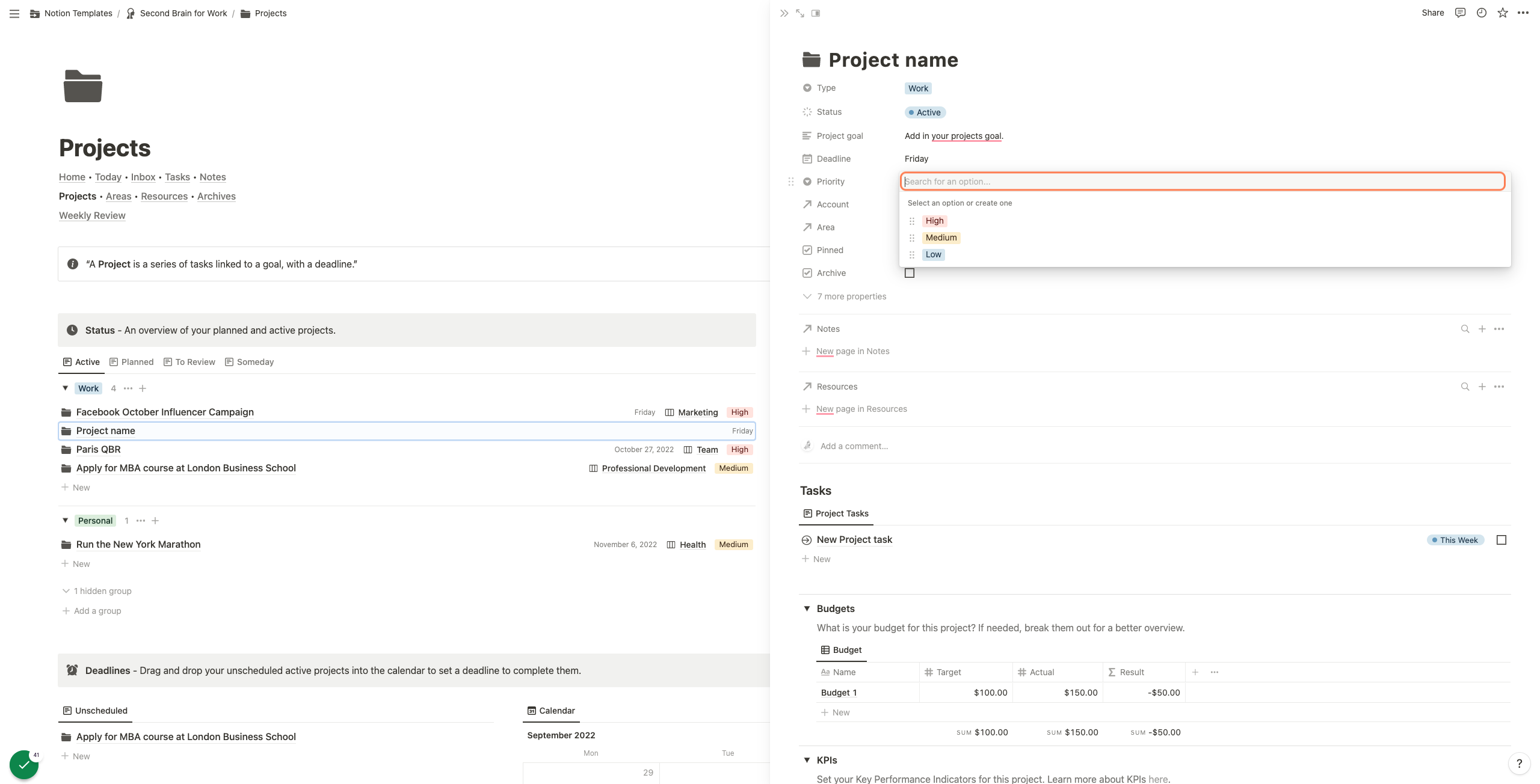Add a property column in Budget table
Screen dimensions: 1540x784
[x=1195, y=672]
